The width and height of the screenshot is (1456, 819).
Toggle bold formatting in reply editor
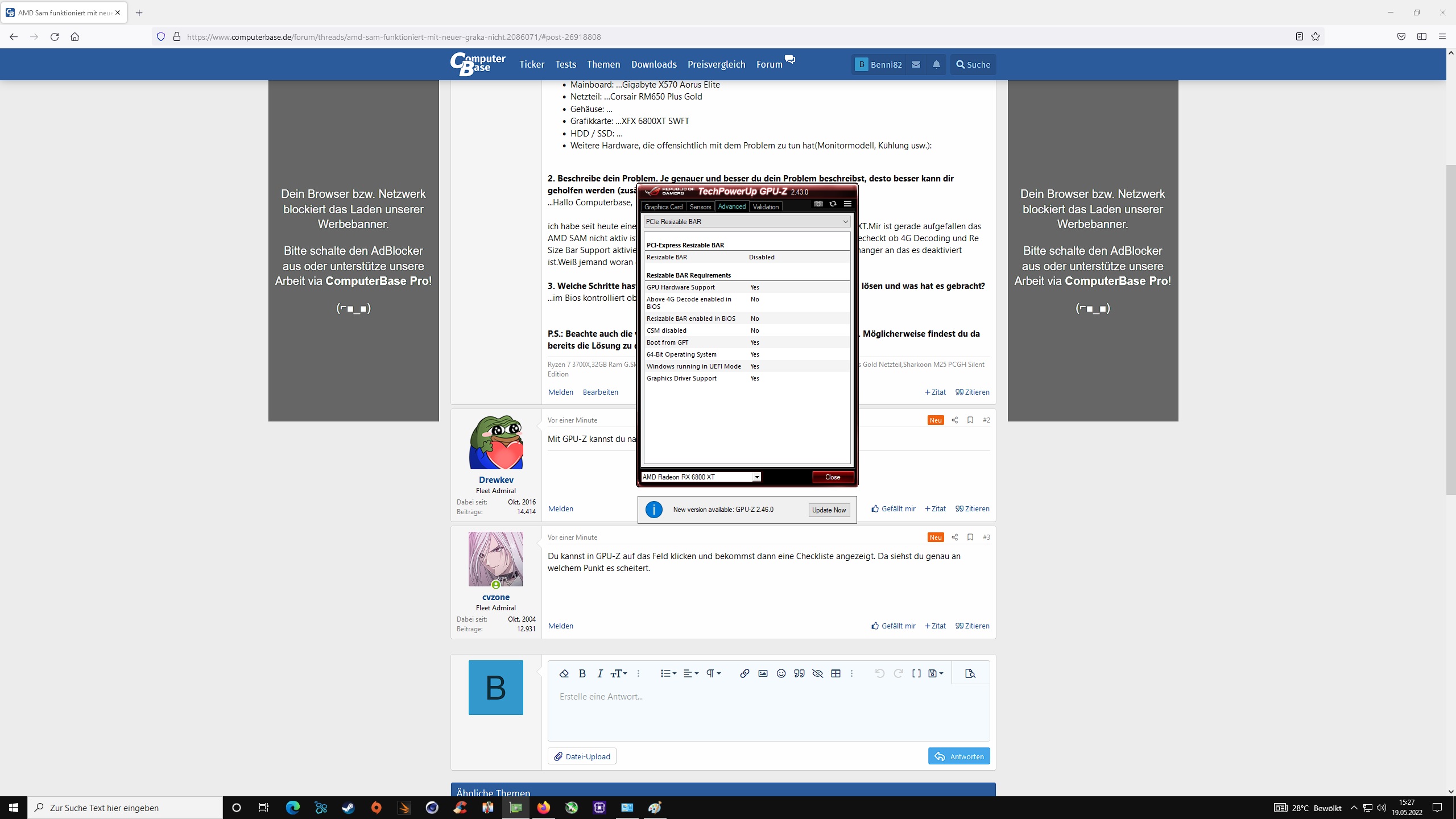coord(582,673)
